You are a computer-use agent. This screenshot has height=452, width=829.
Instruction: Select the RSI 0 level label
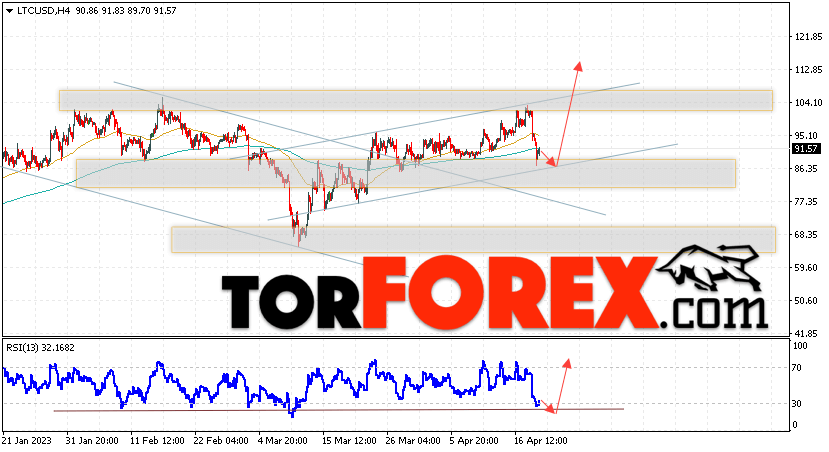pos(796,425)
